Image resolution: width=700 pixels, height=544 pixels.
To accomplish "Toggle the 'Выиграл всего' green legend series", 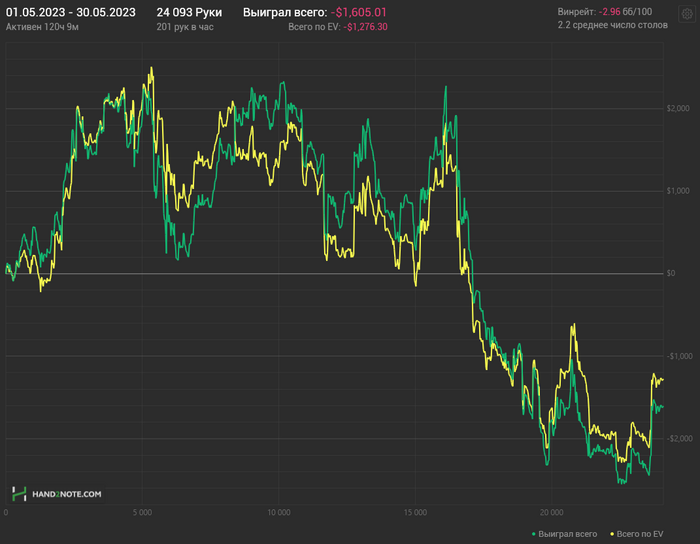I will (x=564, y=534).
